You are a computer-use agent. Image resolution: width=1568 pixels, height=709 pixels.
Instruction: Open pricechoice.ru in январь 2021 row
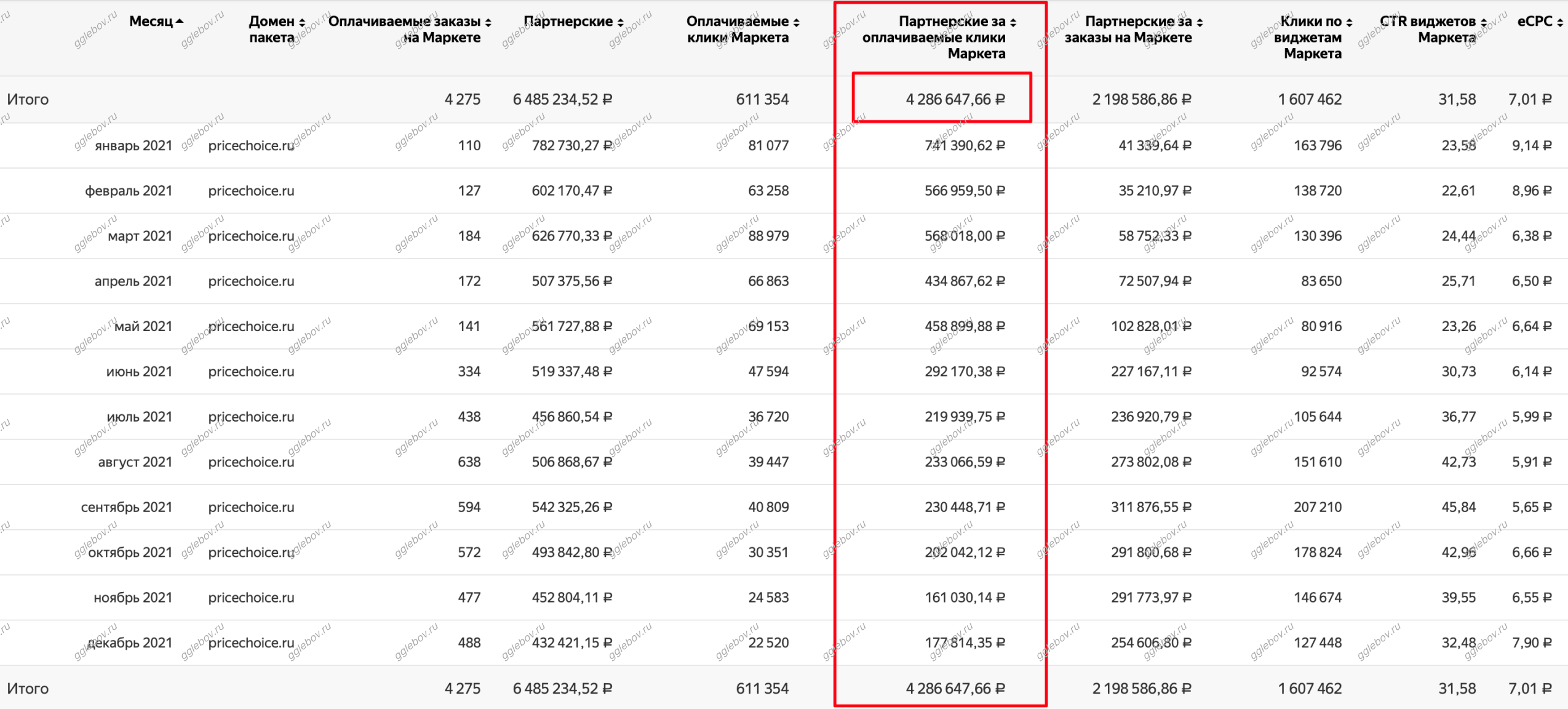(251, 146)
